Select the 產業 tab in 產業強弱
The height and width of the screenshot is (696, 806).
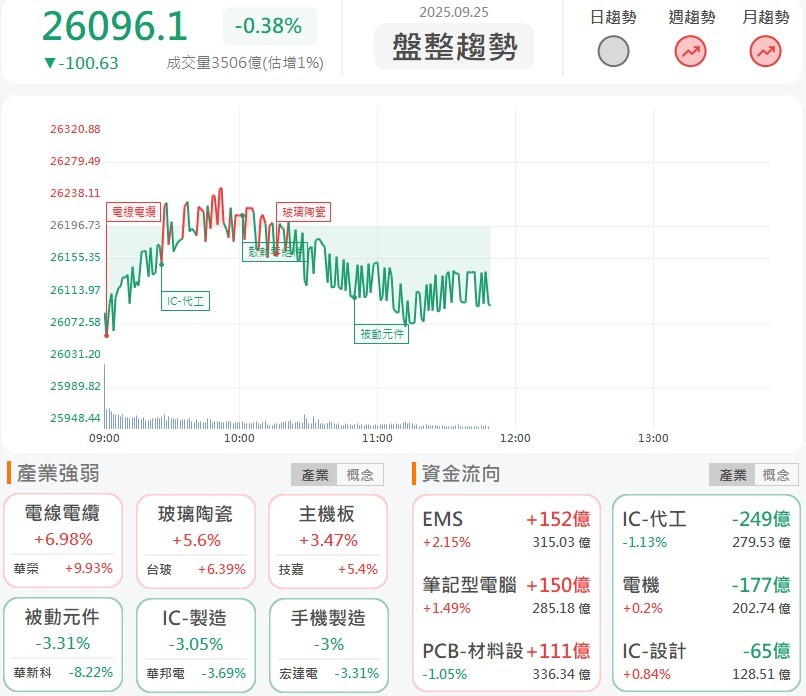(314, 474)
